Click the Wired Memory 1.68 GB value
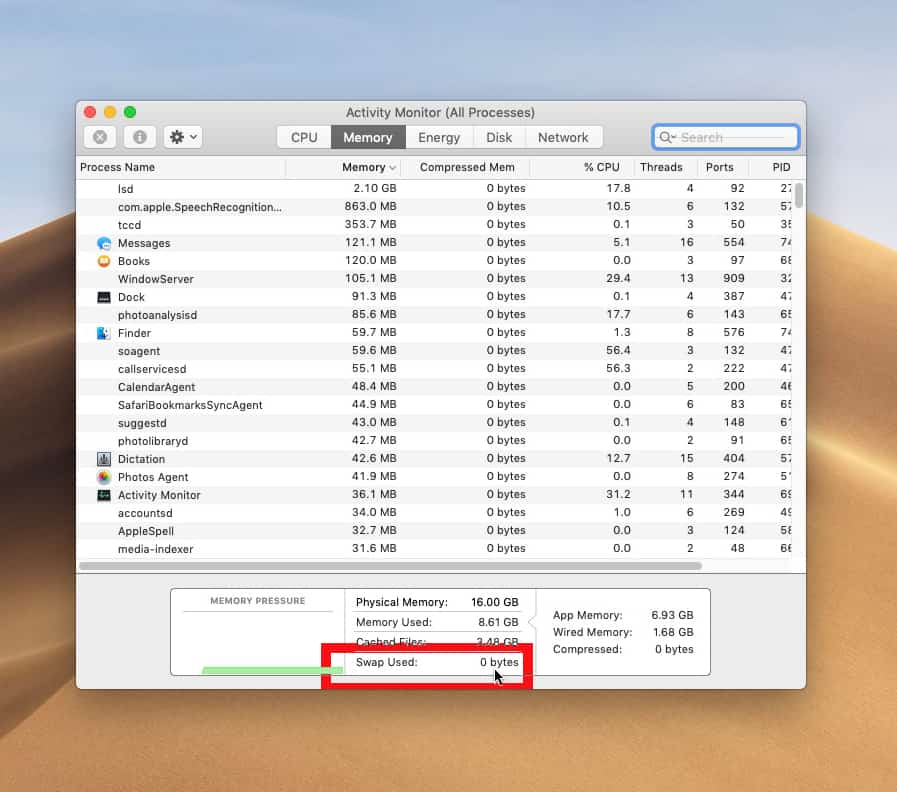The height and width of the screenshot is (792, 897). [673, 632]
